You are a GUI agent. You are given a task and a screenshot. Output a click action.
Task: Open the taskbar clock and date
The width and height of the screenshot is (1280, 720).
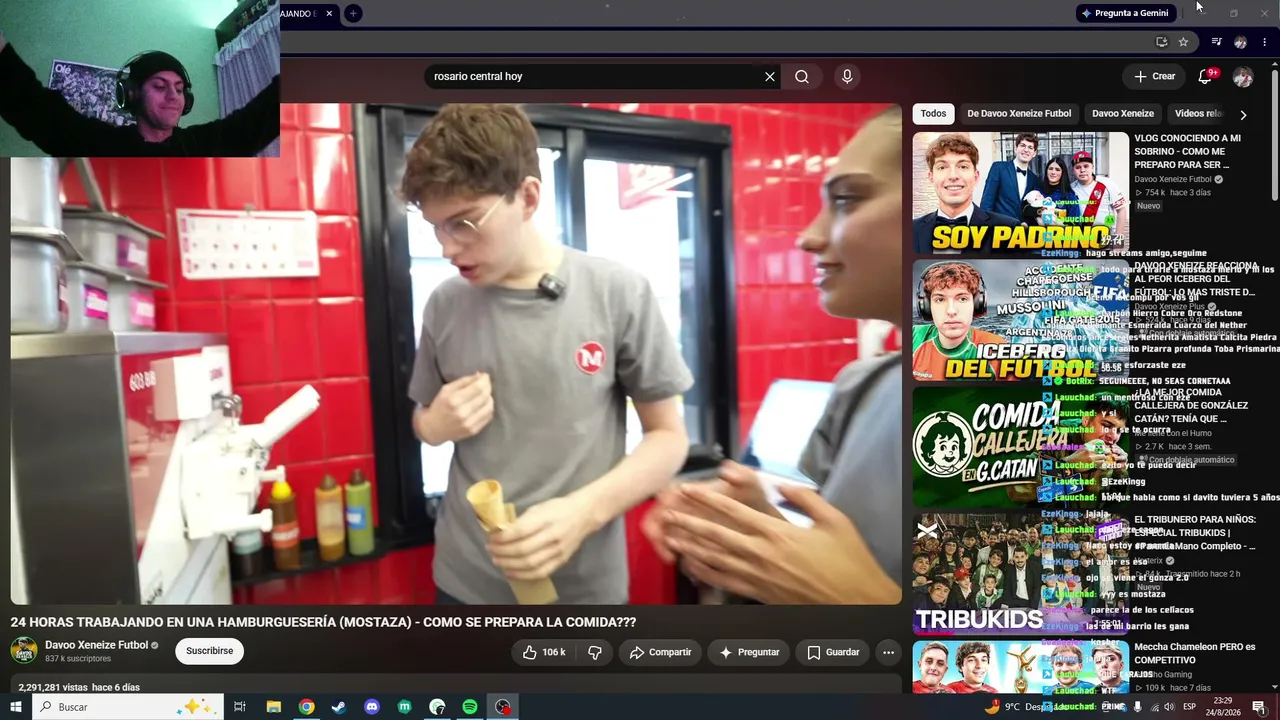pyautogui.click(x=1223, y=707)
